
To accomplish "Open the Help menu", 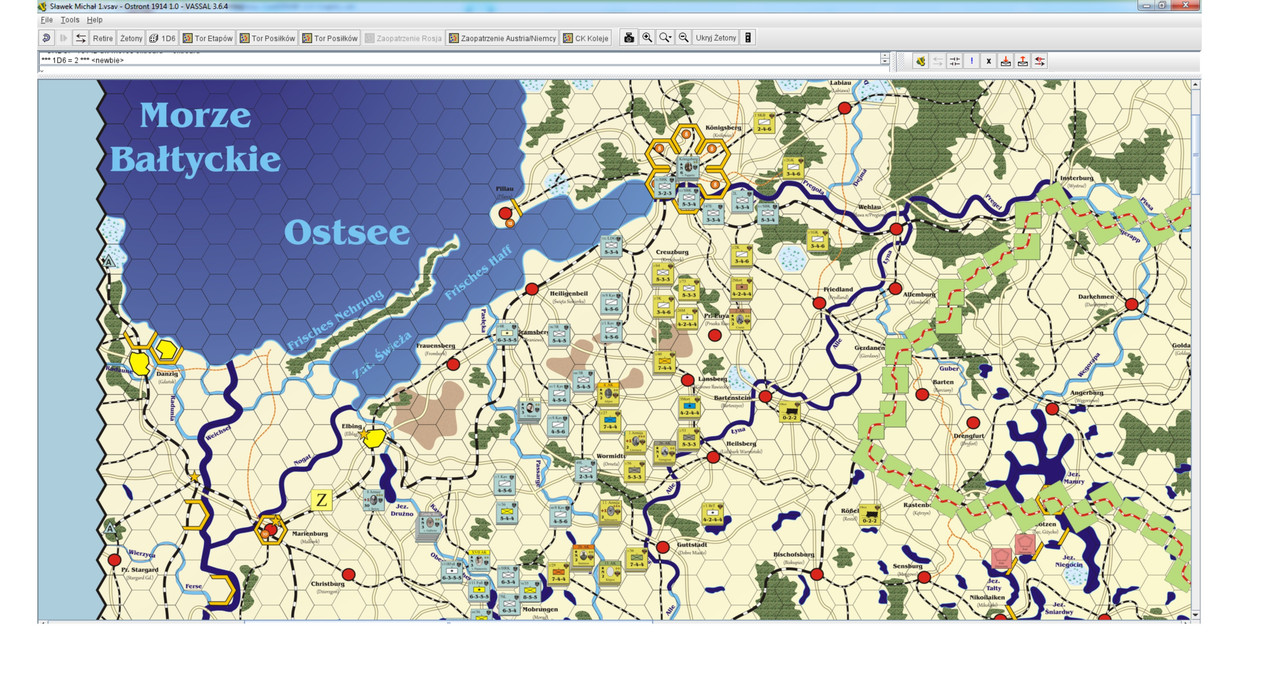I will [x=94, y=20].
